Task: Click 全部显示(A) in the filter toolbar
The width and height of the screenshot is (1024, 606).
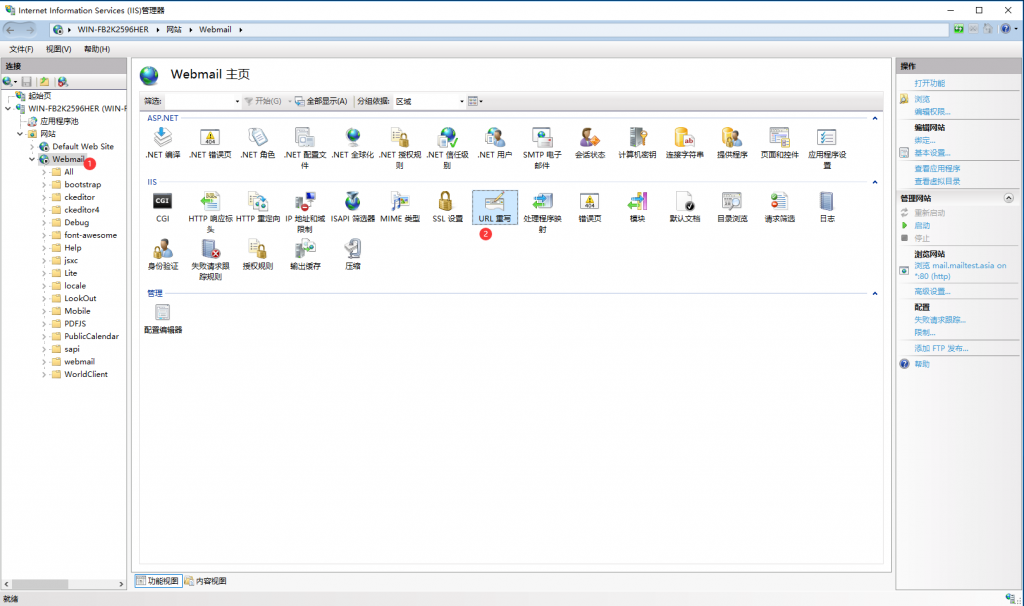Action: (x=321, y=101)
